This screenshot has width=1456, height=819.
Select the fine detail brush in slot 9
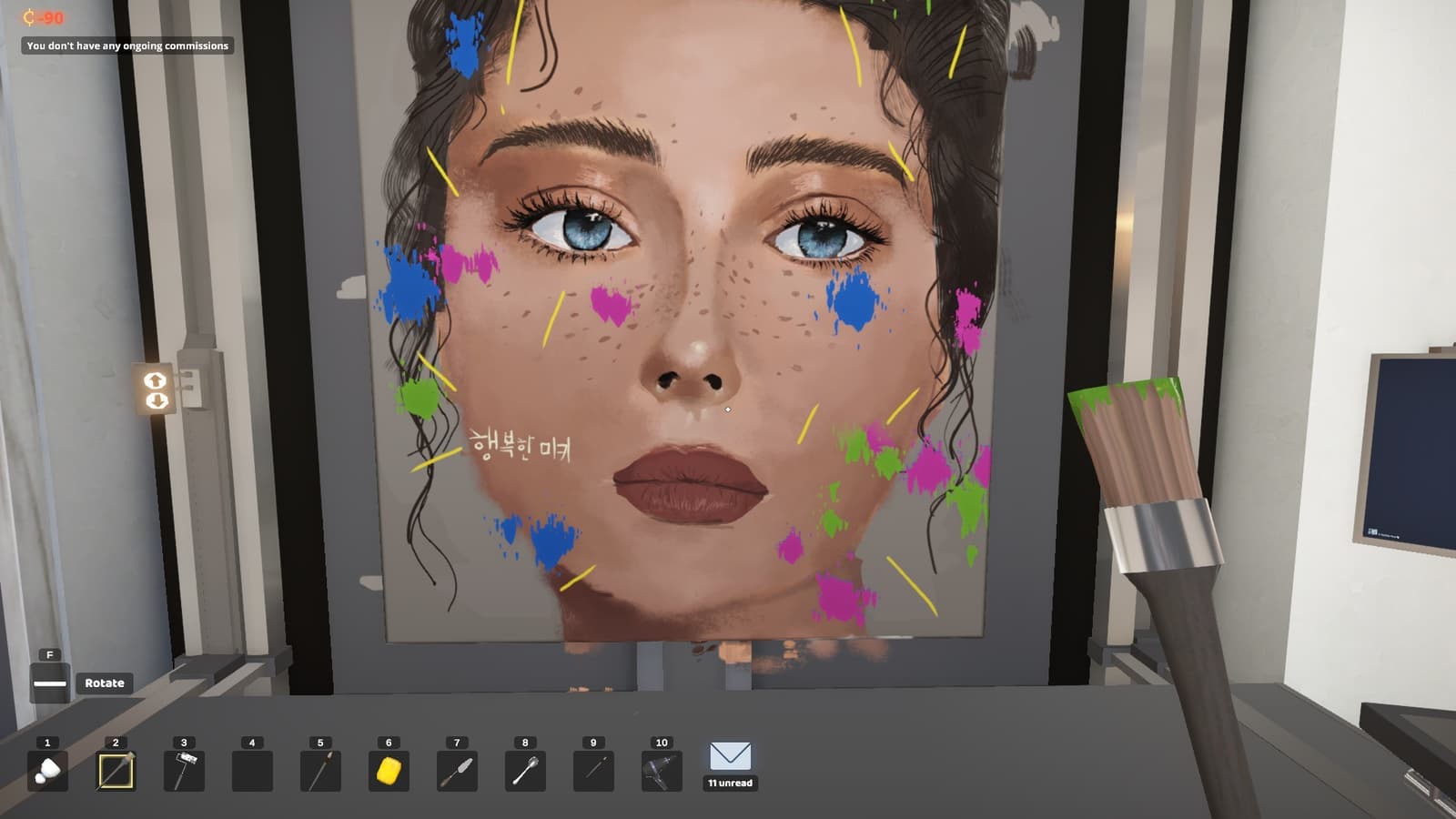point(593,770)
